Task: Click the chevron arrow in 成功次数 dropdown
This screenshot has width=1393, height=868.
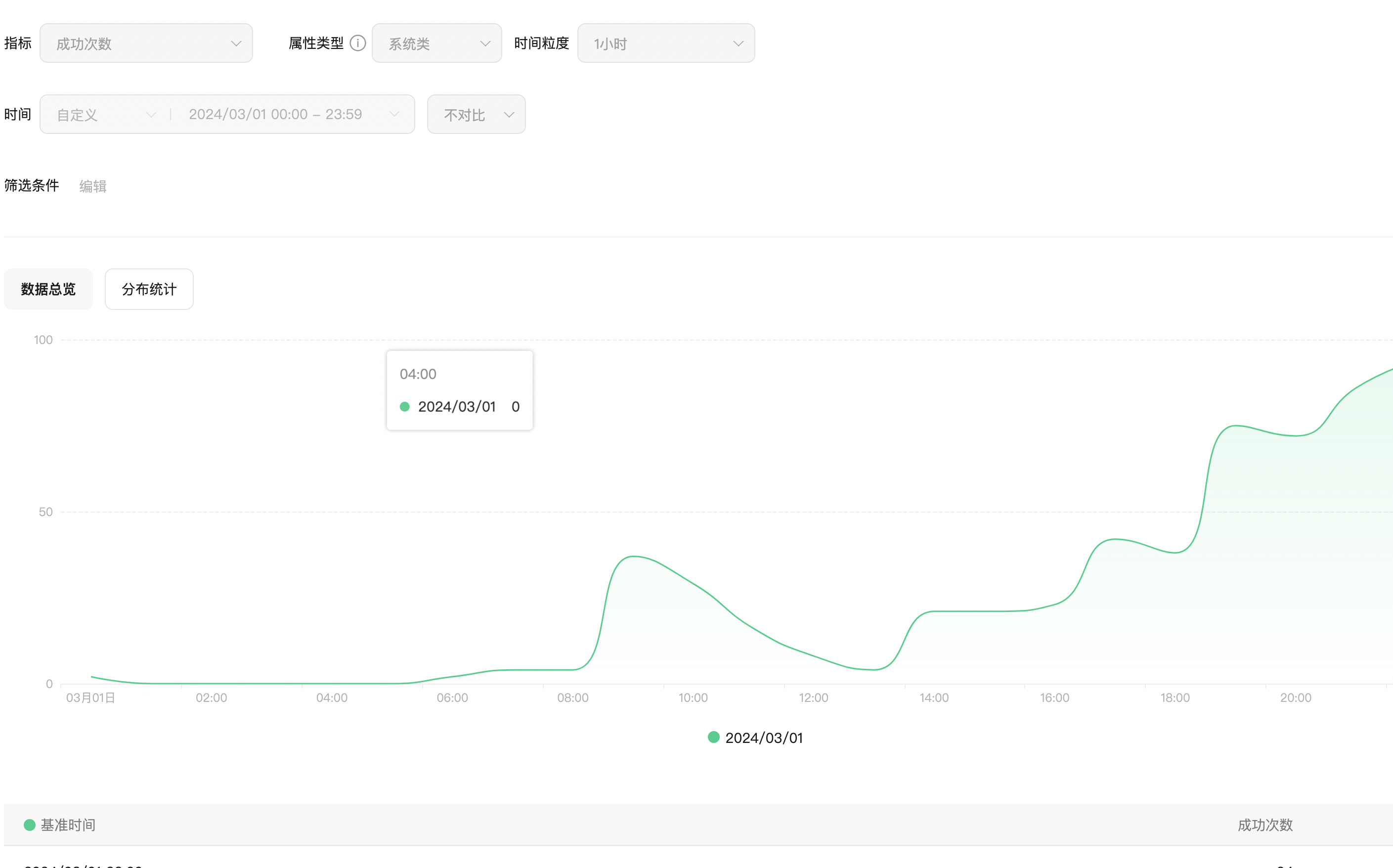Action: click(x=236, y=43)
